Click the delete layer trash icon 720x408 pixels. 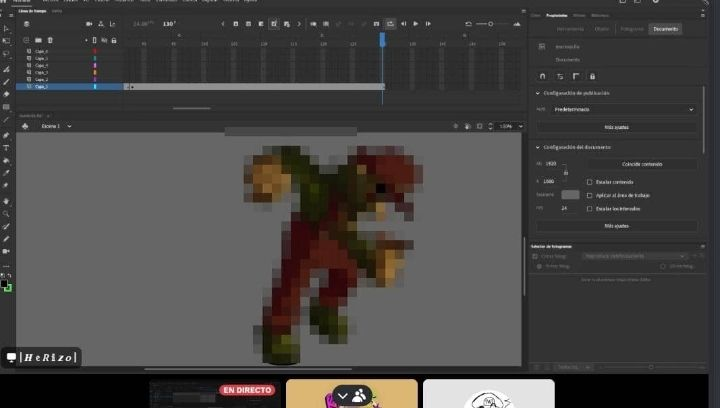(50, 40)
